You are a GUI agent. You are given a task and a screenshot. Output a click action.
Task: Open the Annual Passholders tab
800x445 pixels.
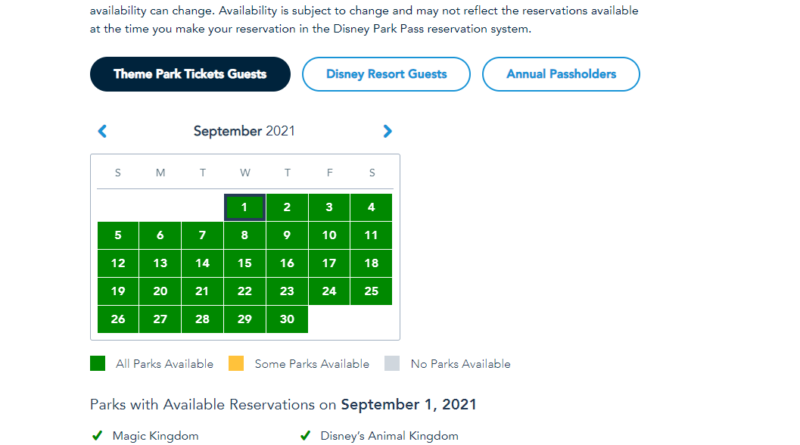click(x=561, y=74)
